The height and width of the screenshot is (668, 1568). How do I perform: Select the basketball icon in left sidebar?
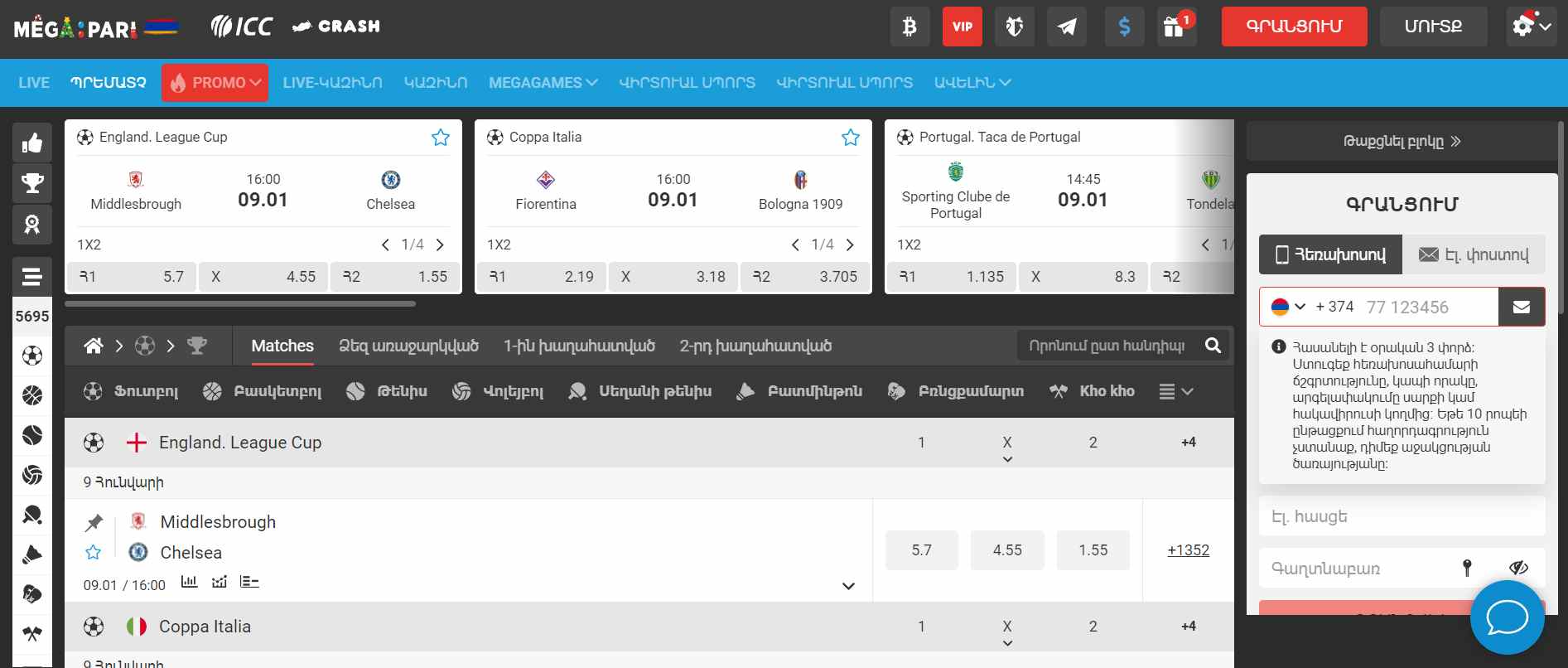coord(32,396)
